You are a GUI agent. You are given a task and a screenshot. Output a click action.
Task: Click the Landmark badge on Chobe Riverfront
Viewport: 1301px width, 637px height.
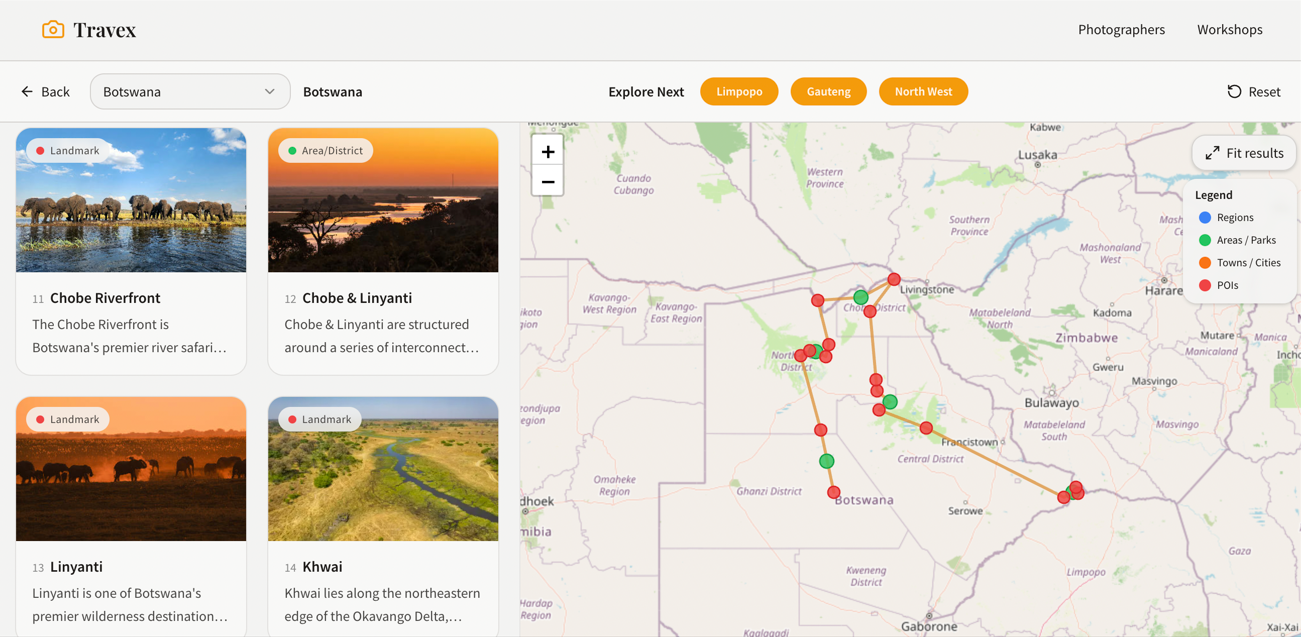pos(68,151)
